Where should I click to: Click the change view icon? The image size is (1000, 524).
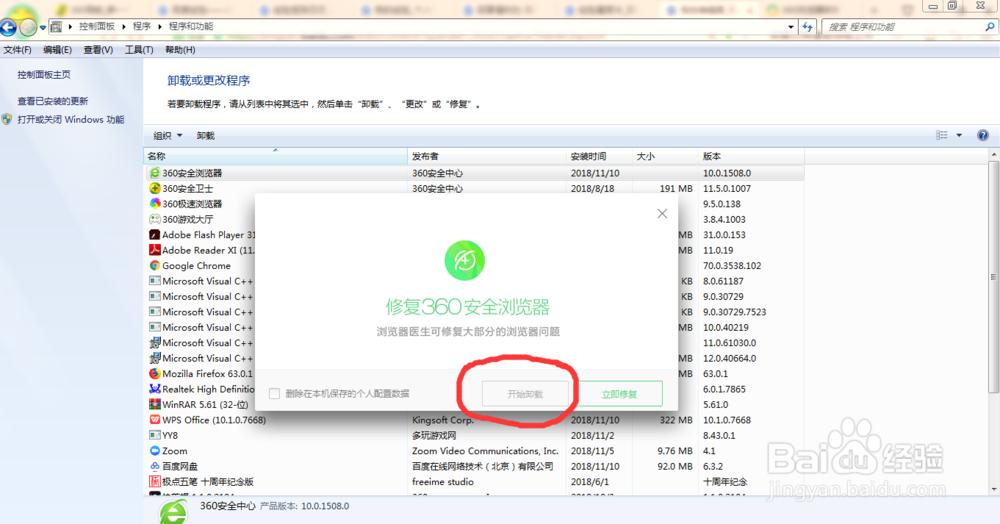click(941, 135)
